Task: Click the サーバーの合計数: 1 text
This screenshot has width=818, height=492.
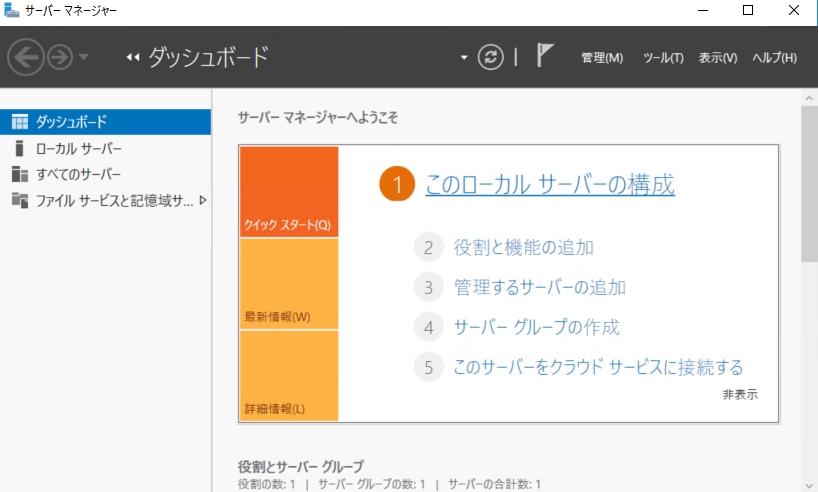Action: (x=494, y=484)
